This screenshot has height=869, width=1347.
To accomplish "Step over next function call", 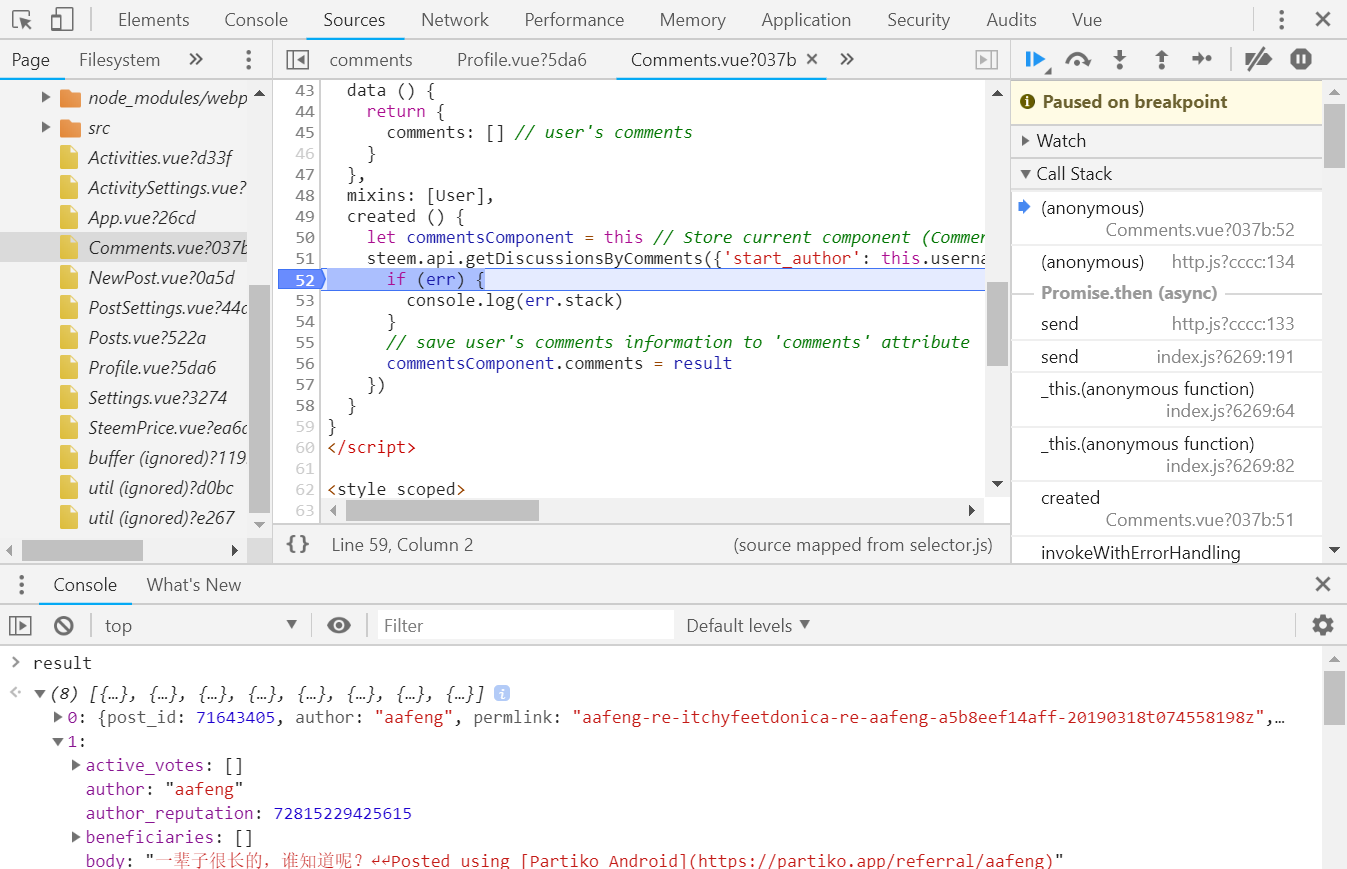I will pyautogui.click(x=1078, y=60).
